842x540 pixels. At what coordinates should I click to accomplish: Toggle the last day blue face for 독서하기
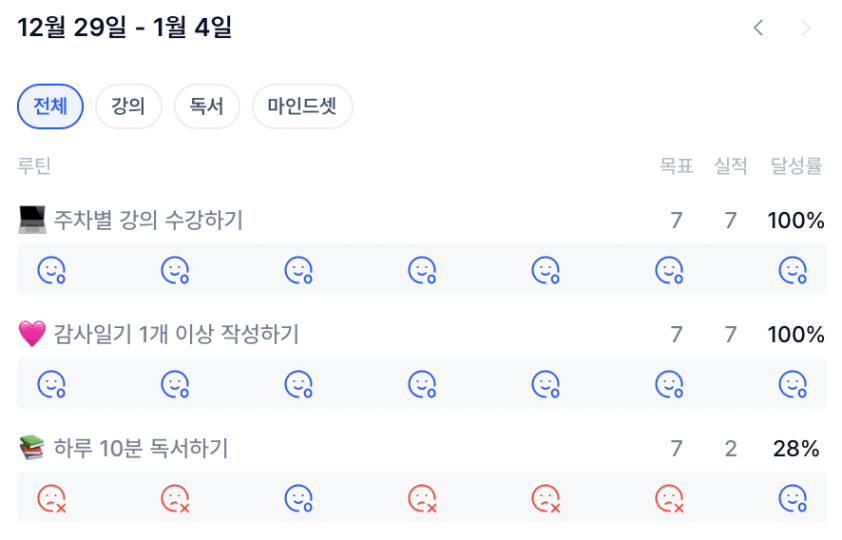coord(792,498)
